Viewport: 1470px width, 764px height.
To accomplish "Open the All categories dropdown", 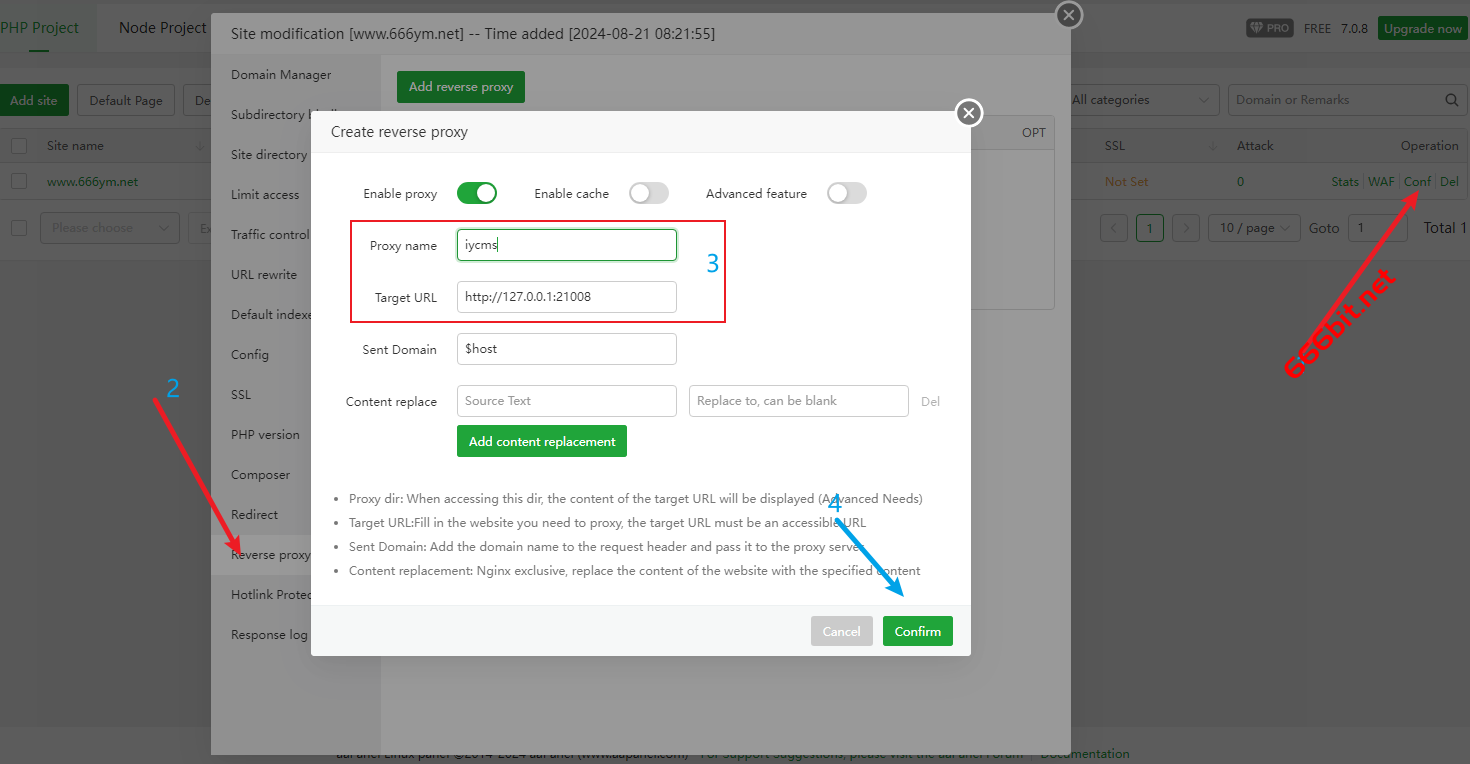I will pyautogui.click(x=1140, y=100).
